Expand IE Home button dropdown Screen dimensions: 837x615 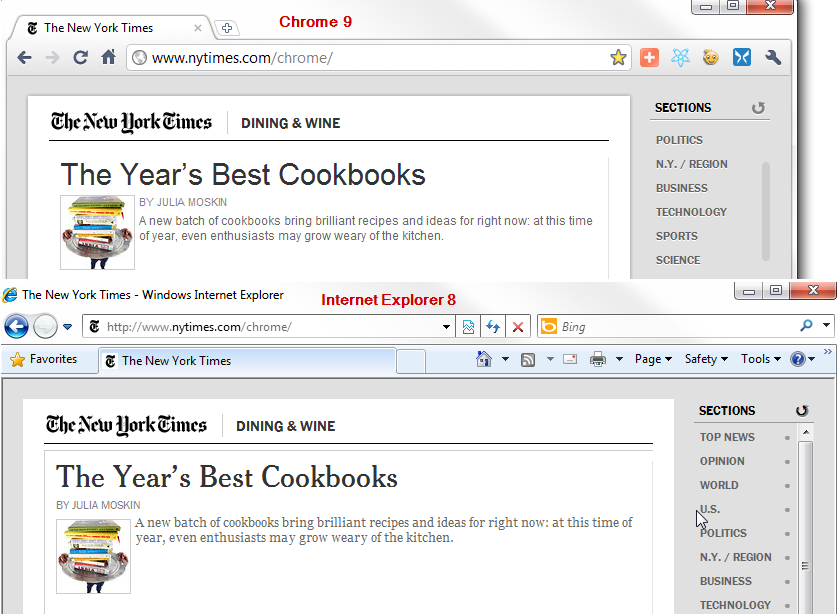coord(505,359)
